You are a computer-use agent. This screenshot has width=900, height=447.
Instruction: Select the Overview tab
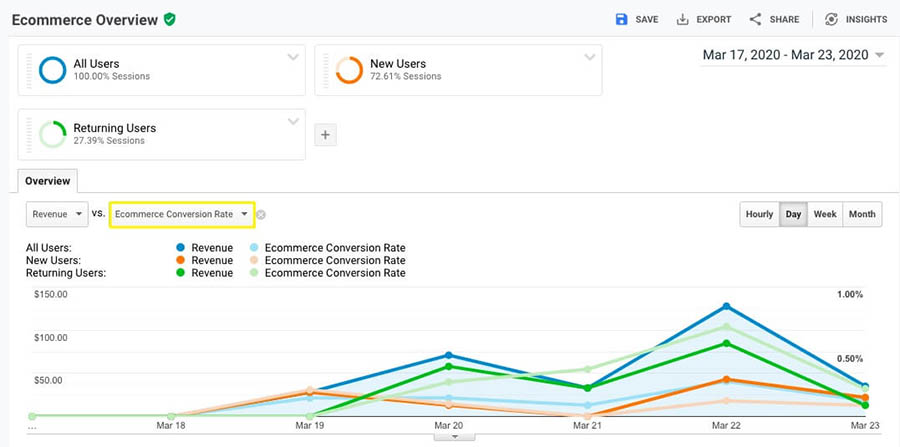click(x=47, y=181)
